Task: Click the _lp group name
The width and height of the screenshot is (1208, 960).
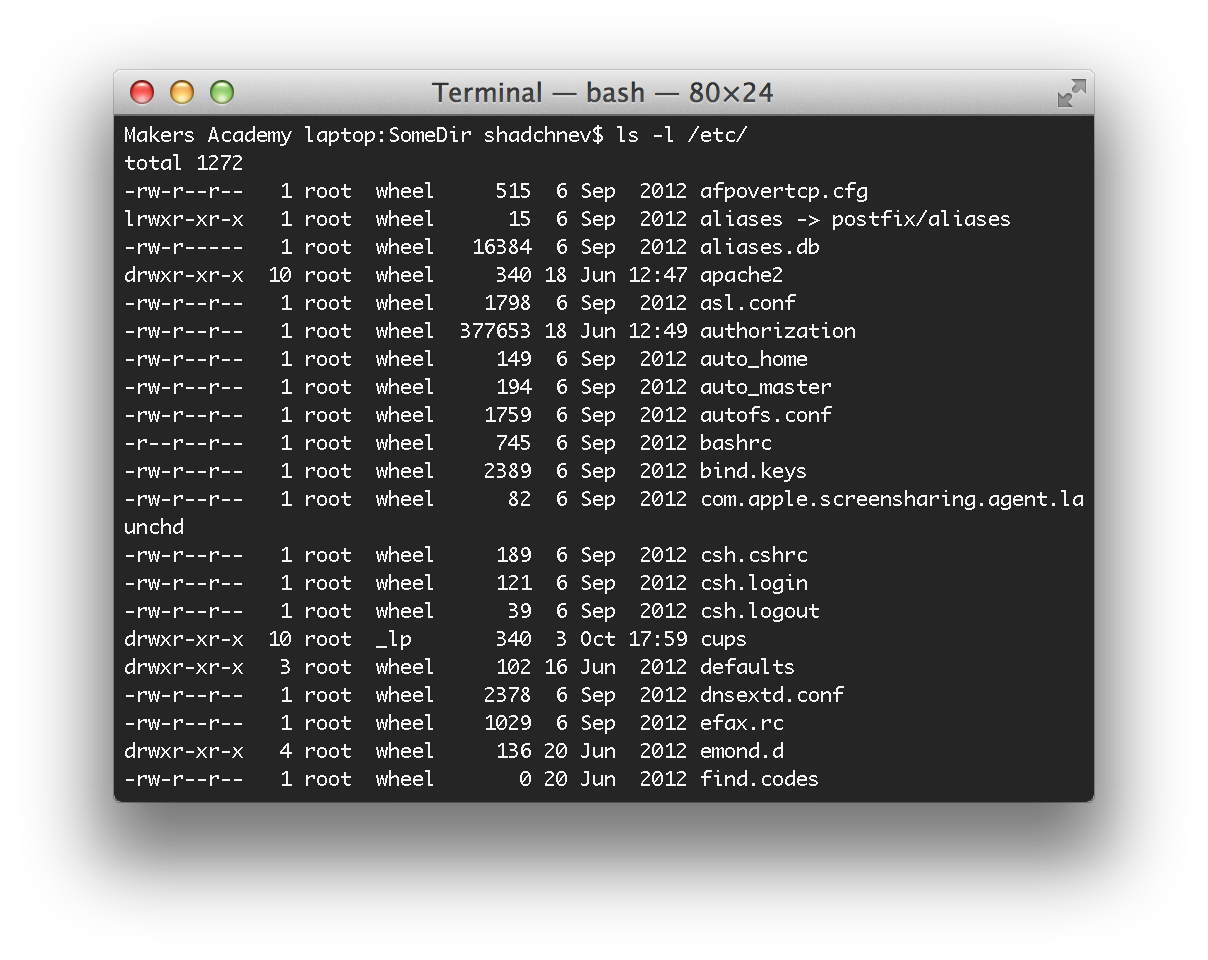Action: point(393,639)
